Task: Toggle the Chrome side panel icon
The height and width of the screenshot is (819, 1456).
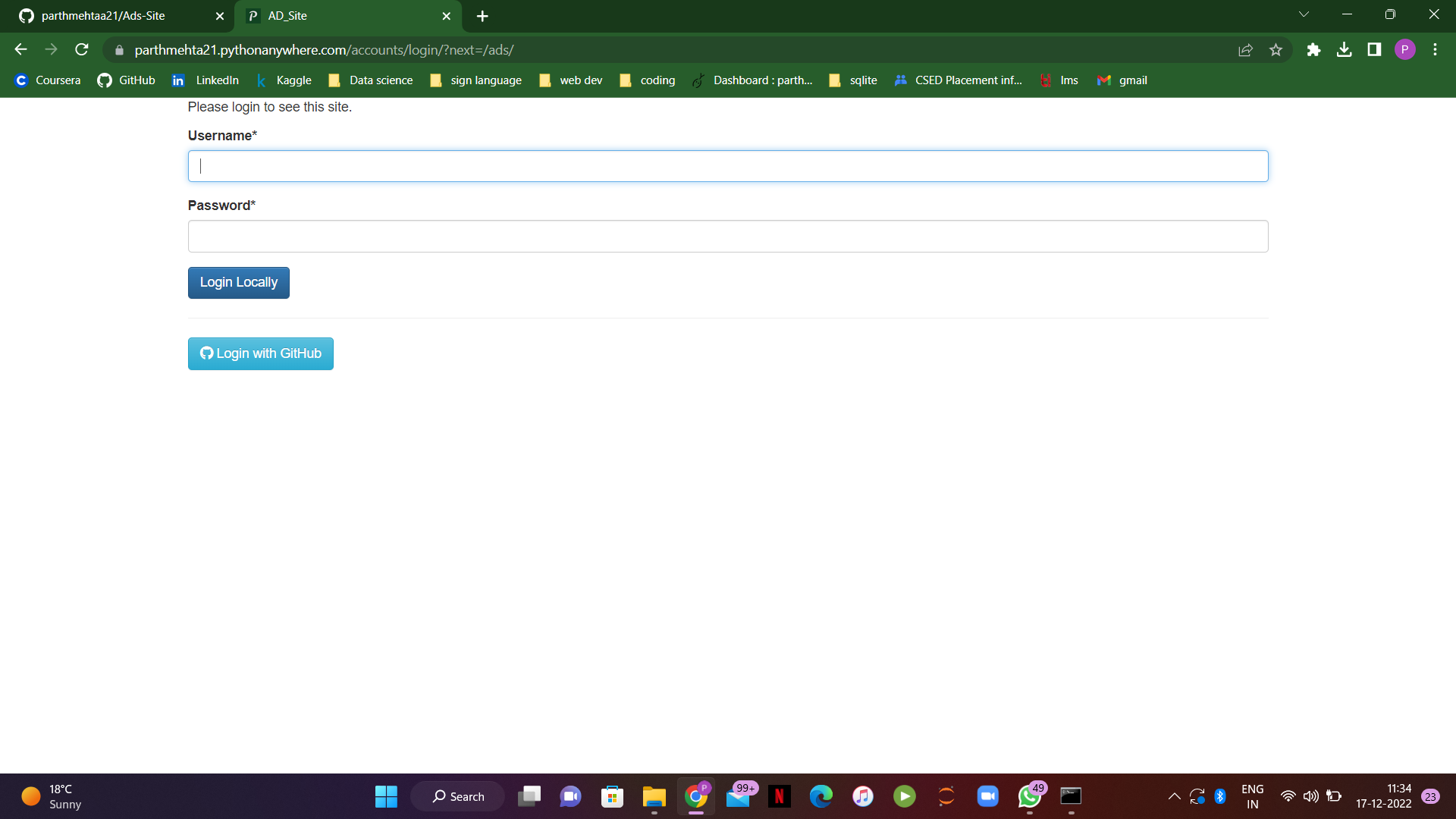Action: pos(1374,50)
